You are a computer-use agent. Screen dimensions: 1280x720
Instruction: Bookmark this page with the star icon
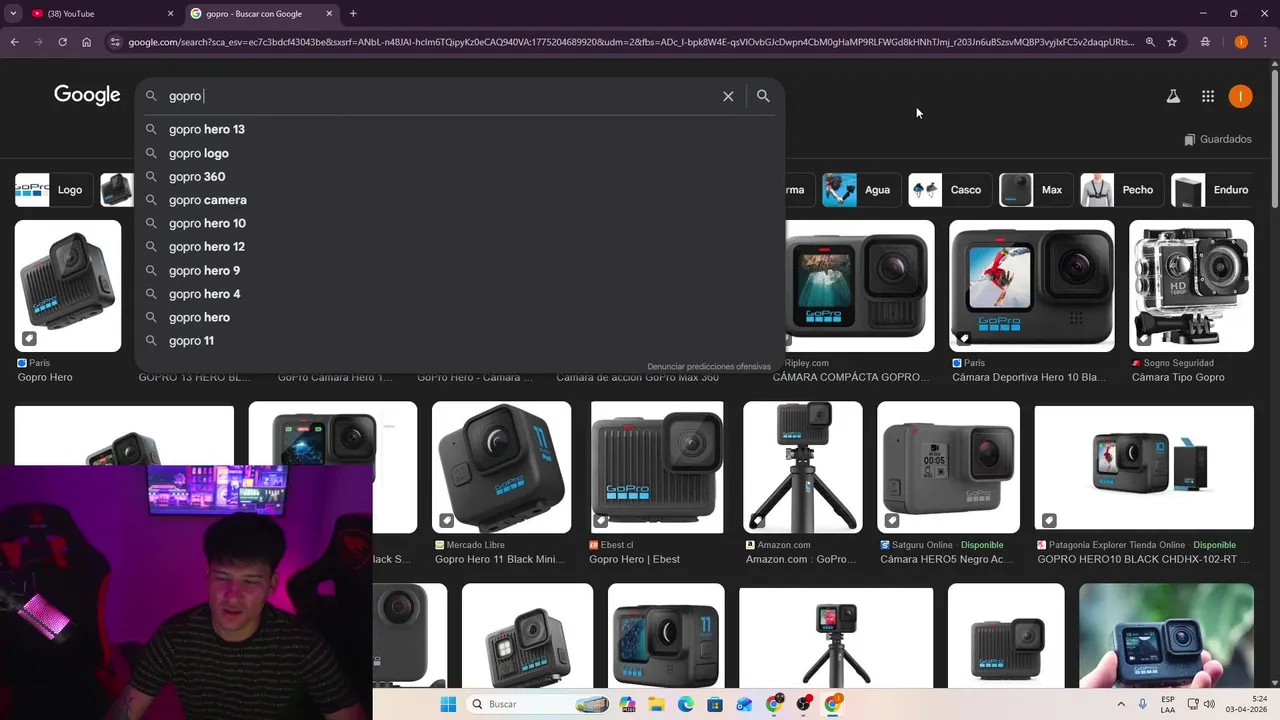click(x=1172, y=42)
